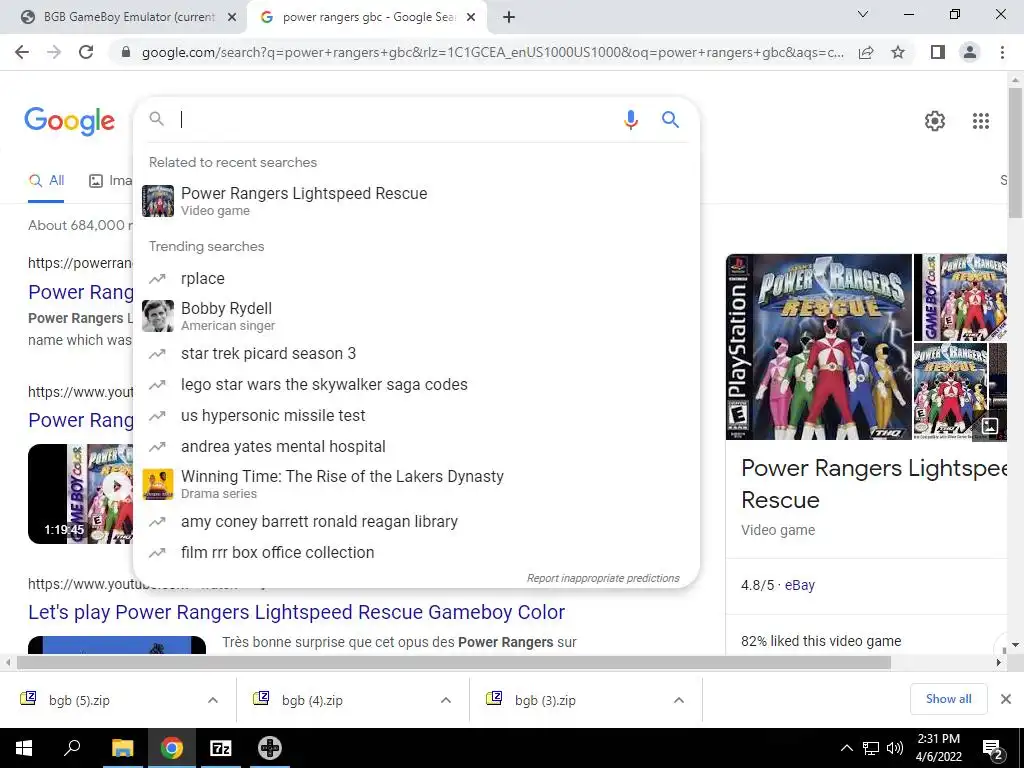Select star trek picard season 3 suggestion
The image size is (1024, 768).
pyautogui.click(x=416, y=353)
